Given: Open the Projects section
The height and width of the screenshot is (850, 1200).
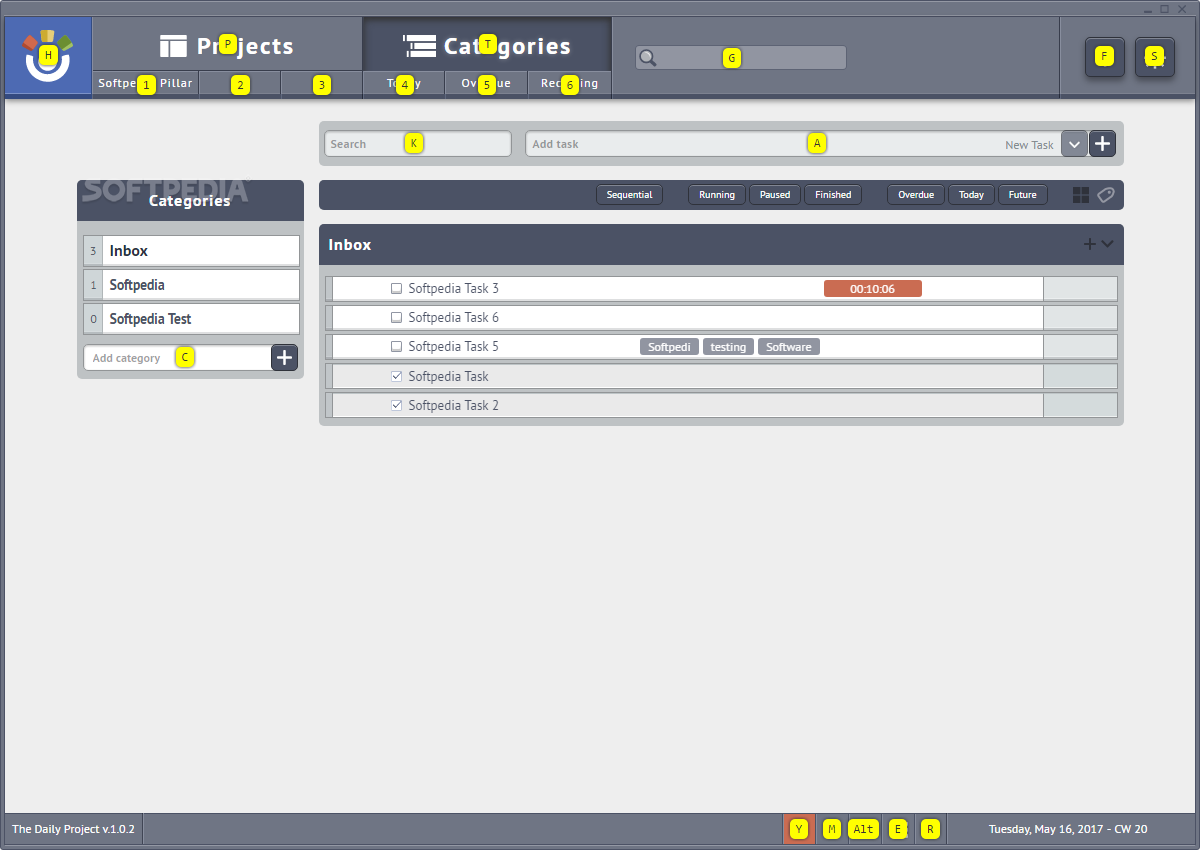Looking at the screenshot, I should [x=227, y=45].
